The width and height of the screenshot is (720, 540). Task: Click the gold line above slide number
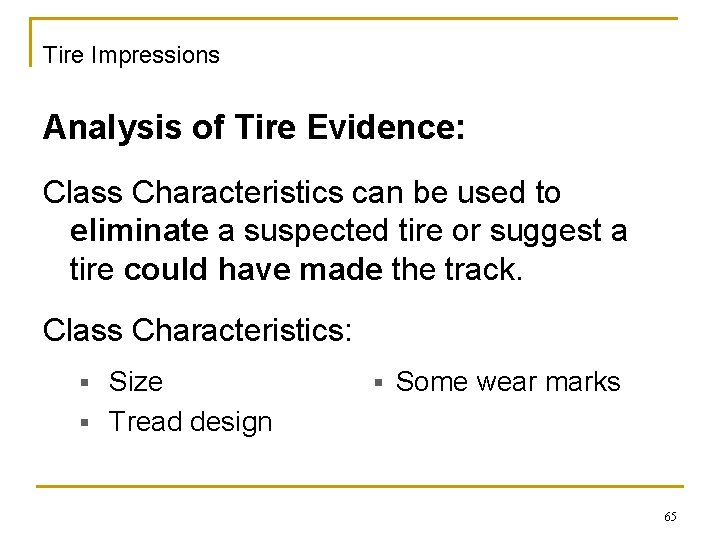point(360,487)
